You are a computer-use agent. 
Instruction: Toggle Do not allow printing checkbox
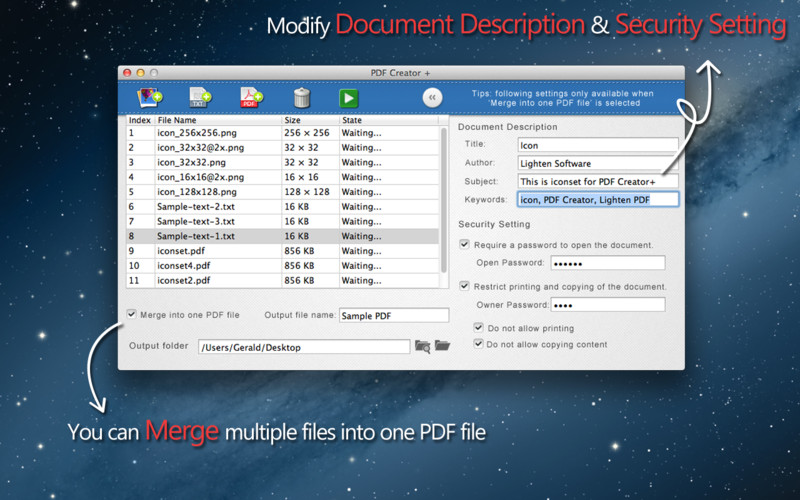(478, 327)
